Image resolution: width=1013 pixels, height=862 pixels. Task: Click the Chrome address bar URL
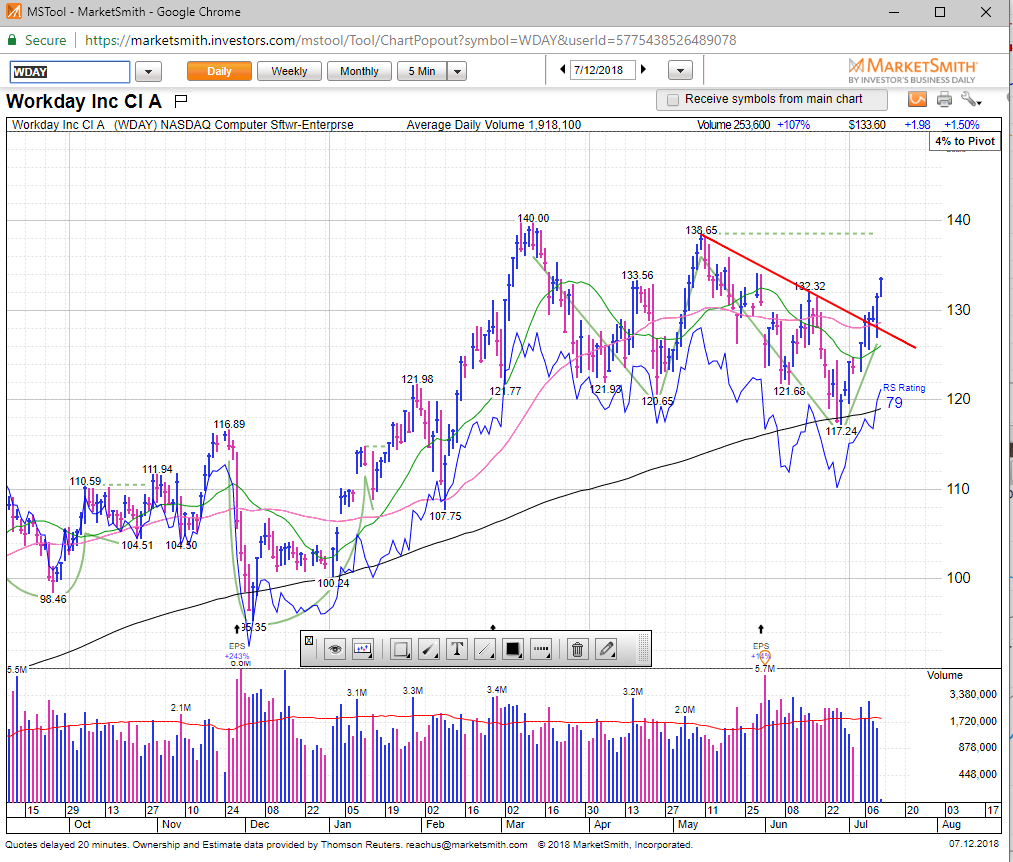(410, 40)
